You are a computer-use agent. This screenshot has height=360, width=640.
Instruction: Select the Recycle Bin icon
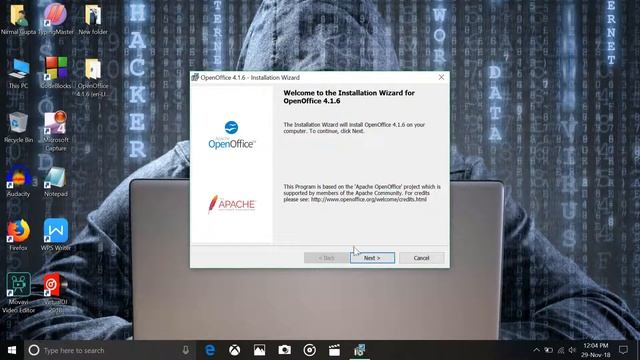(18, 127)
